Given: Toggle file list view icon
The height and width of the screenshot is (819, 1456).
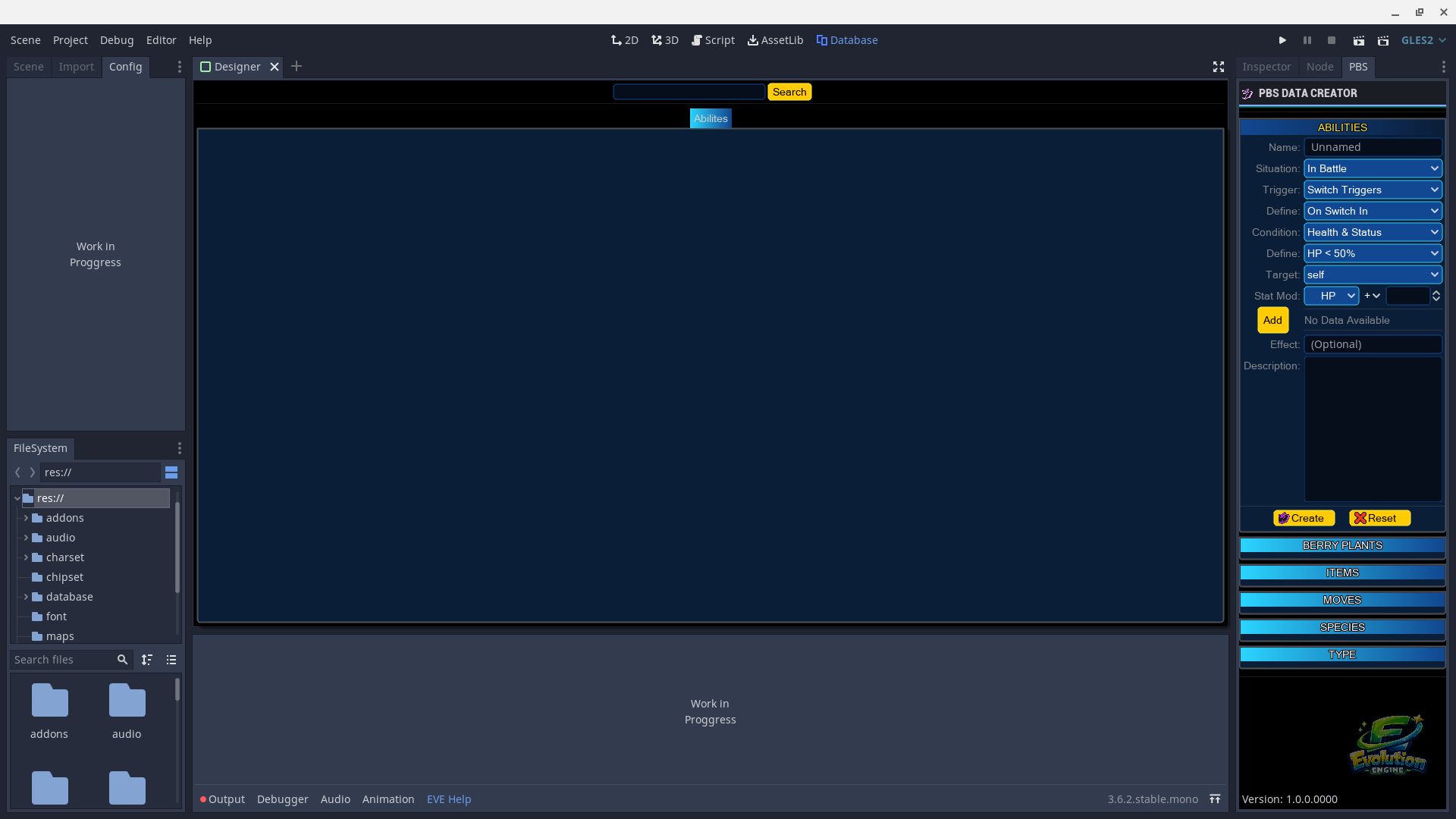Looking at the screenshot, I should point(171,660).
